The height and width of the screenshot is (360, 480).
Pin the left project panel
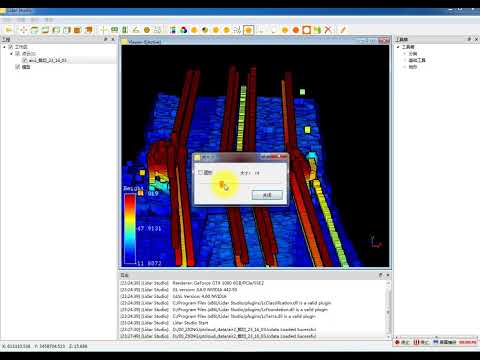106,39
